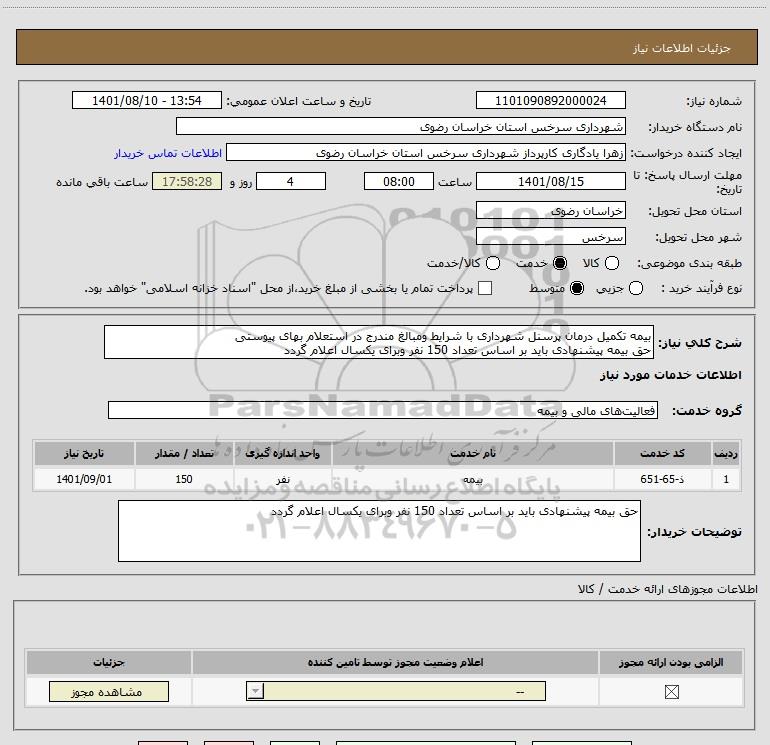
Task: Select the کالا radio button
Action: (611, 263)
